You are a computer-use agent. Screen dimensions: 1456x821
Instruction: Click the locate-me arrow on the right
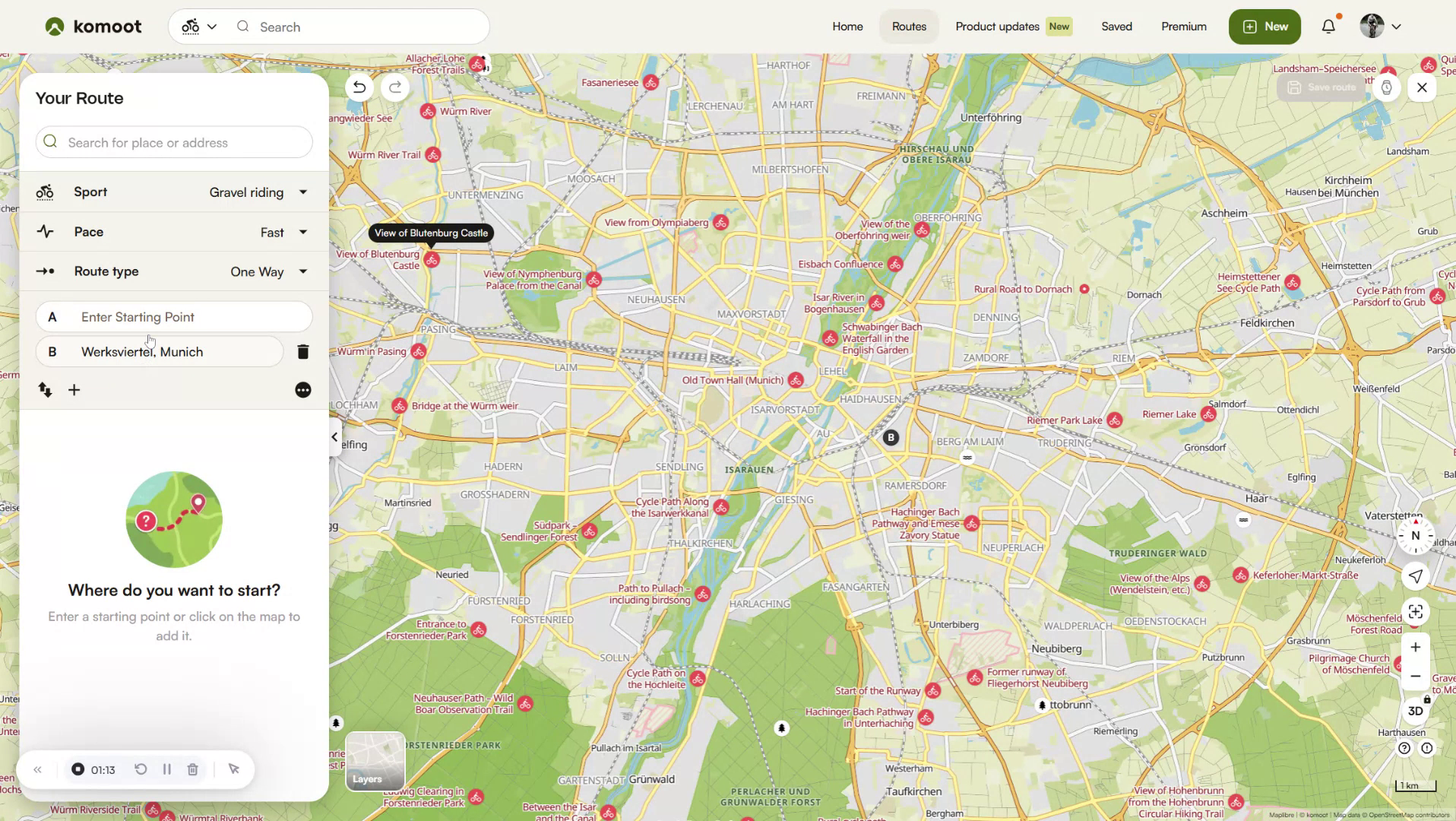pos(1415,576)
